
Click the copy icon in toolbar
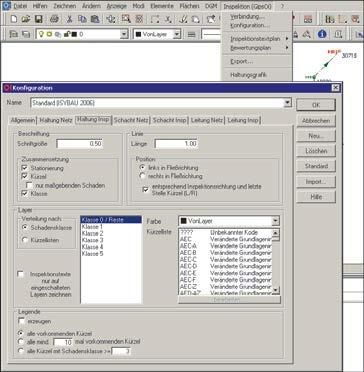pyautogui.click(x=82, y=19)
